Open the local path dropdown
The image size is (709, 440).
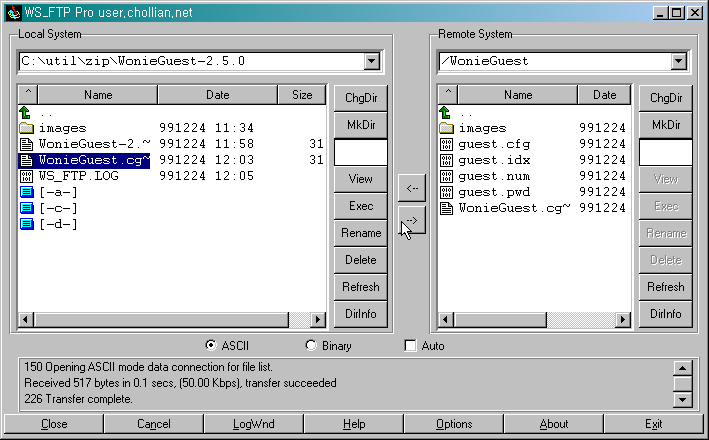click(372, 61)
